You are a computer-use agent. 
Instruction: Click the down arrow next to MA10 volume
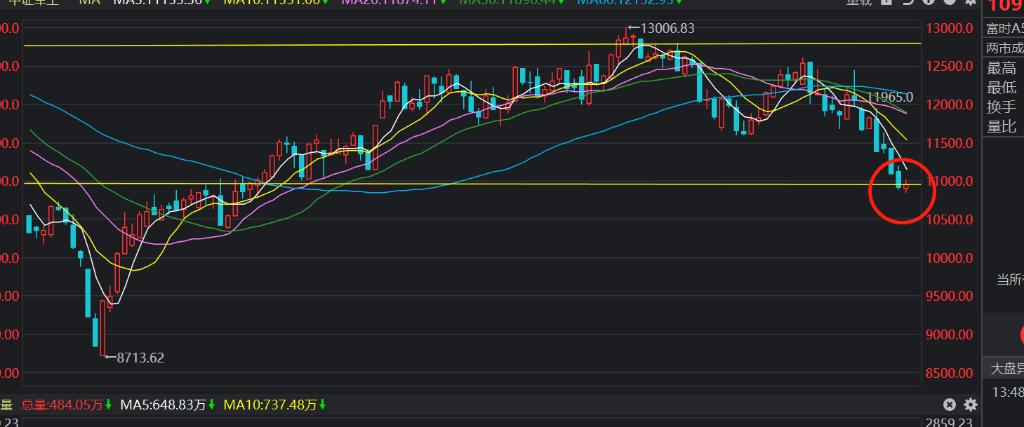click(x=324, y=405)
